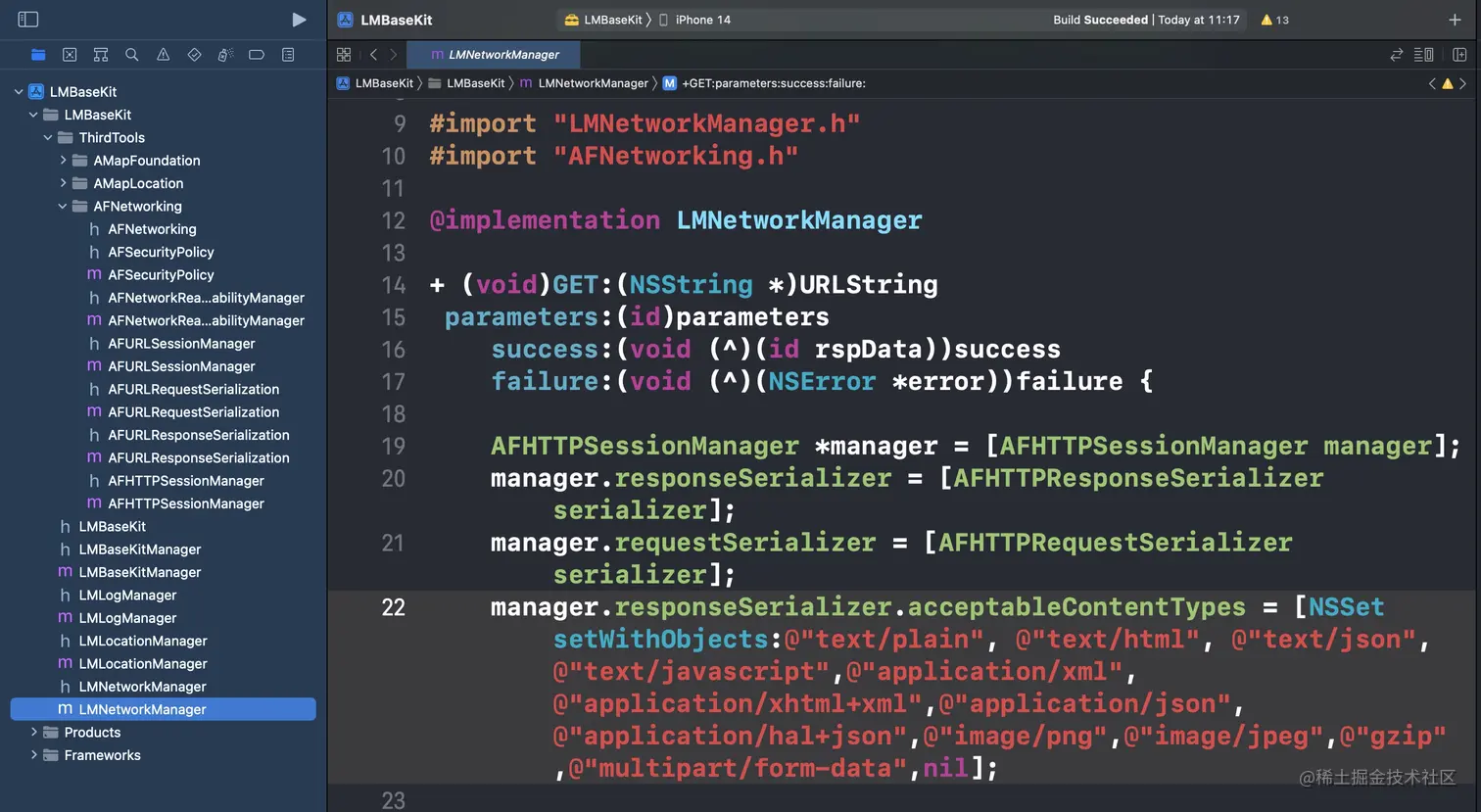Open the Find navigator magnifier icon
Viewport: 1481px width, 812px height.
pyautogui.click(x=132, y=55)
